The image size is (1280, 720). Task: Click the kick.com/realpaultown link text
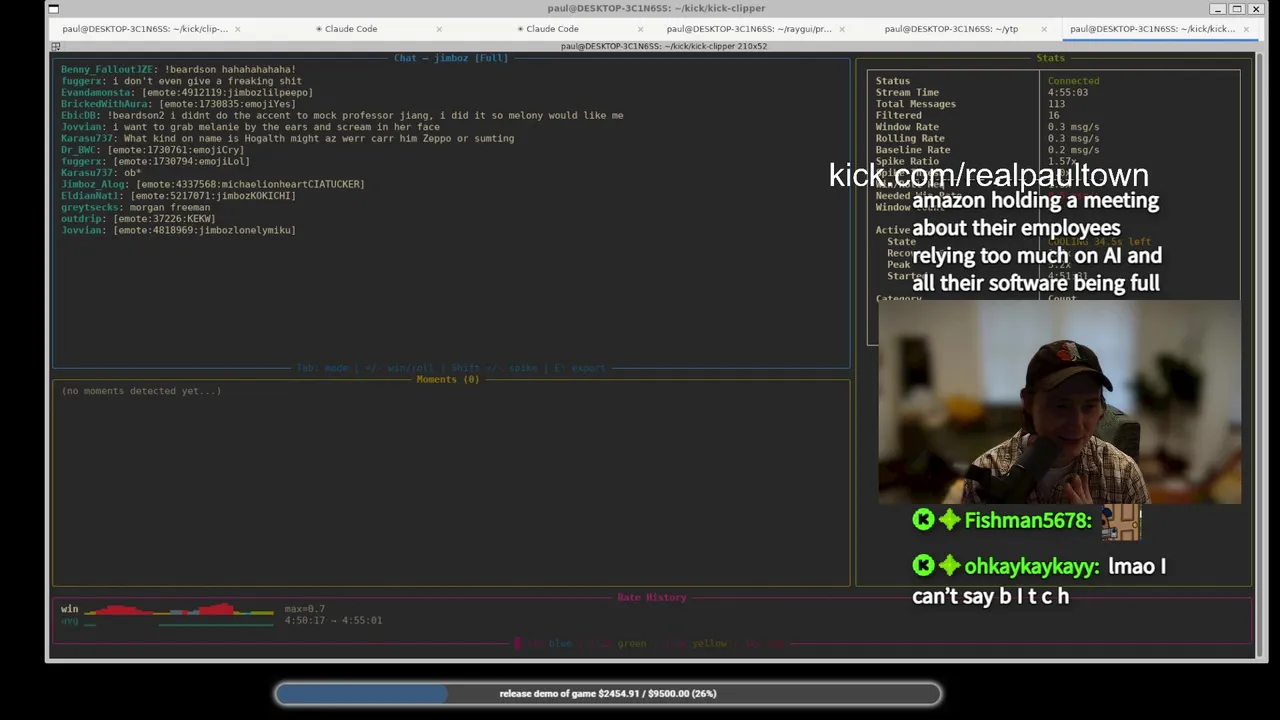988,175
